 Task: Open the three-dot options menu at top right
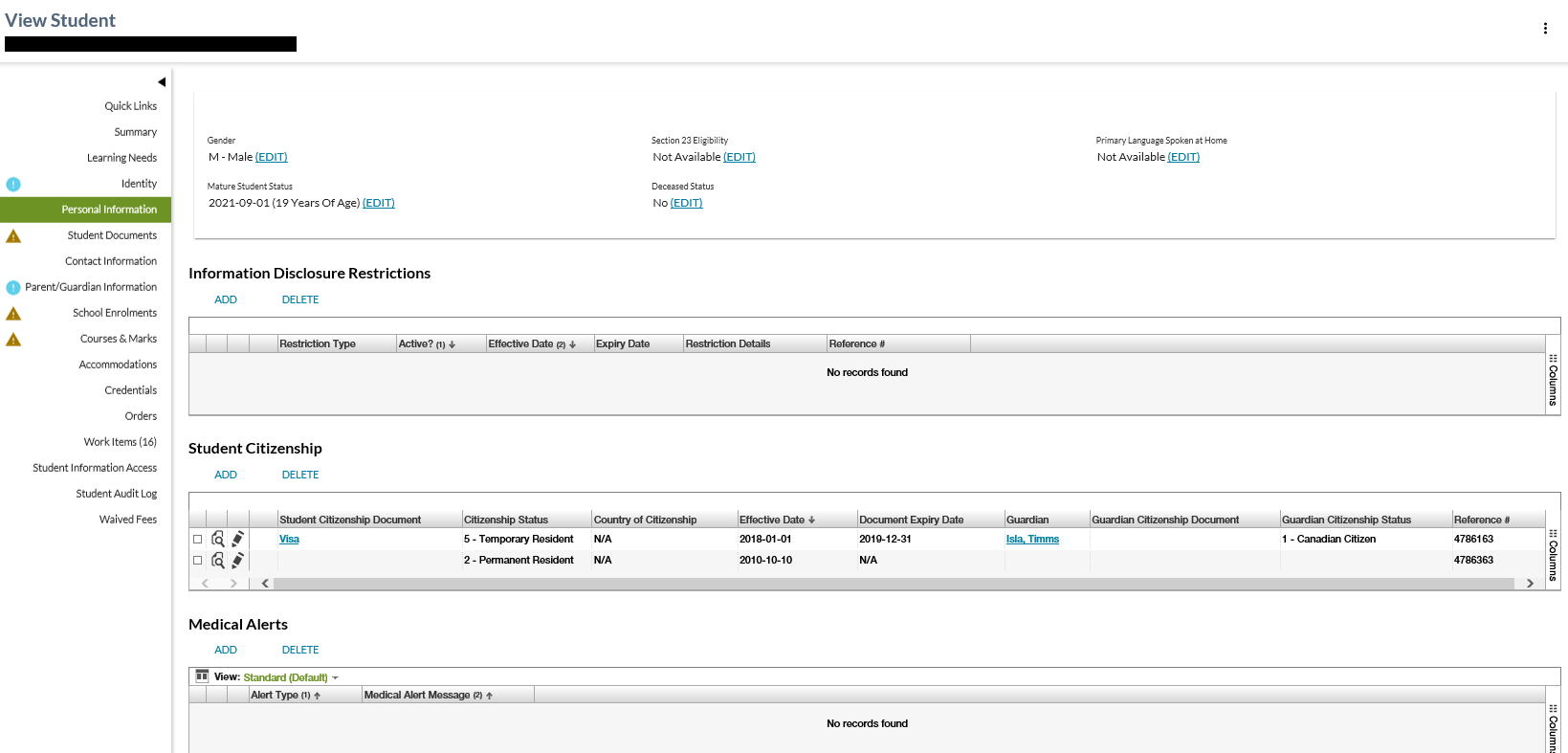pyautogui.click(x=1545, y=29)
